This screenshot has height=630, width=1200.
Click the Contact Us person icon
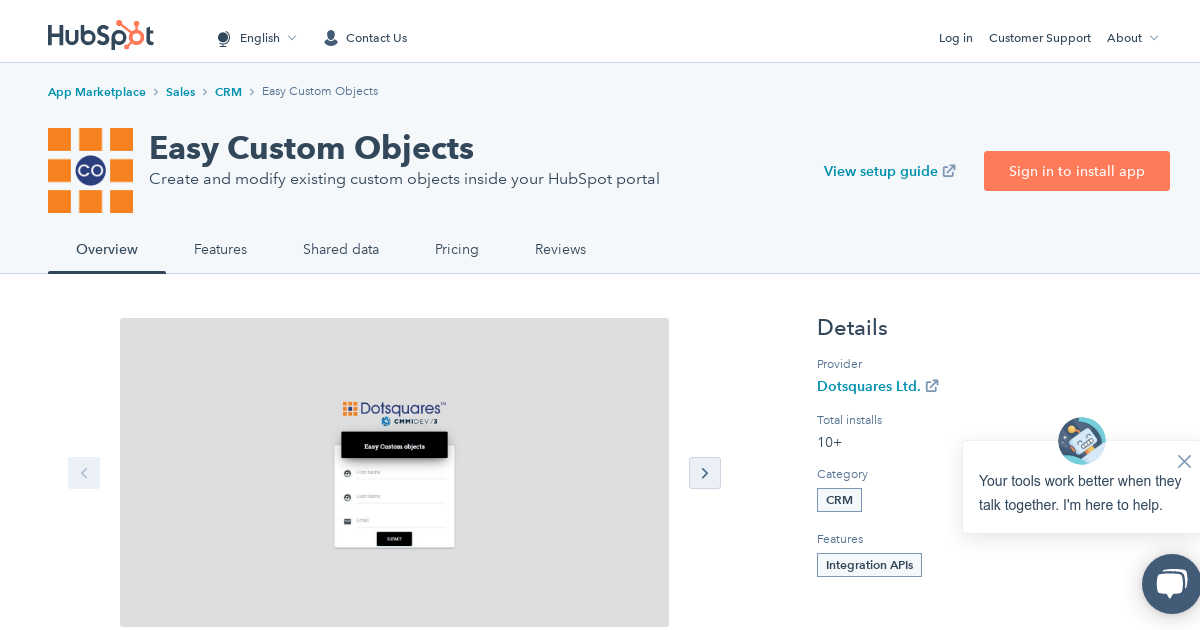pyautogui.click(x=330, y=38)
